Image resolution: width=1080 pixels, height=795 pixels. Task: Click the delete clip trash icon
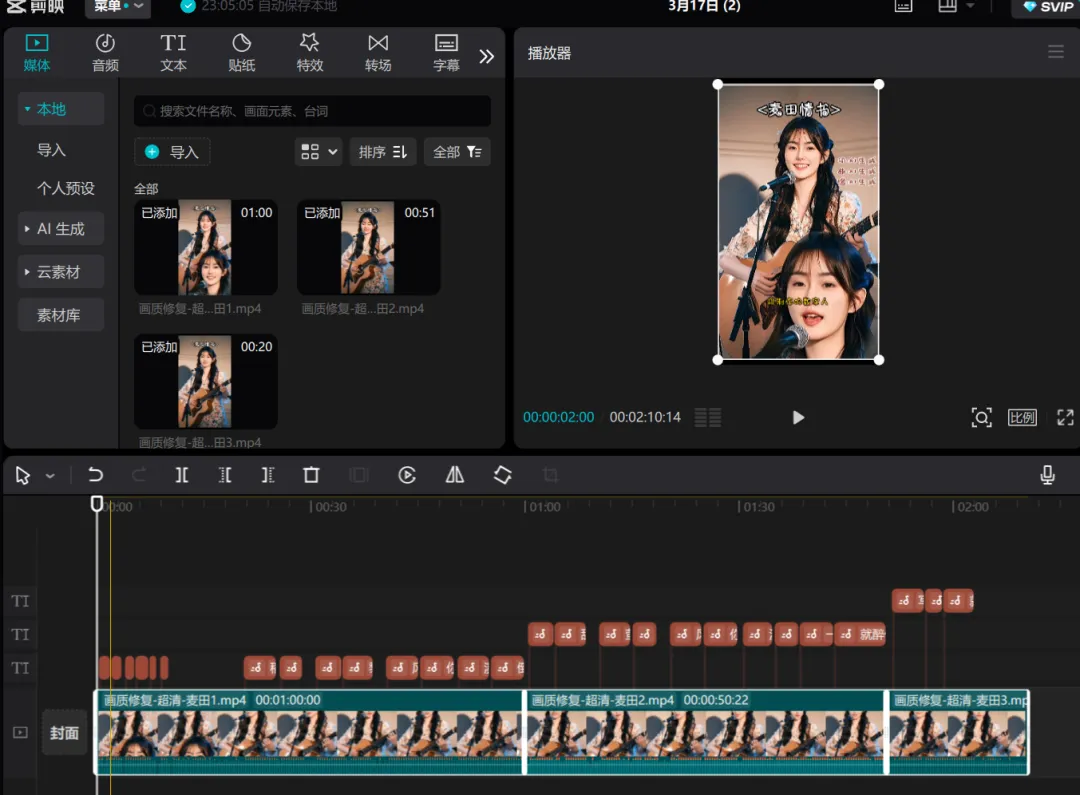click(311, 475)
